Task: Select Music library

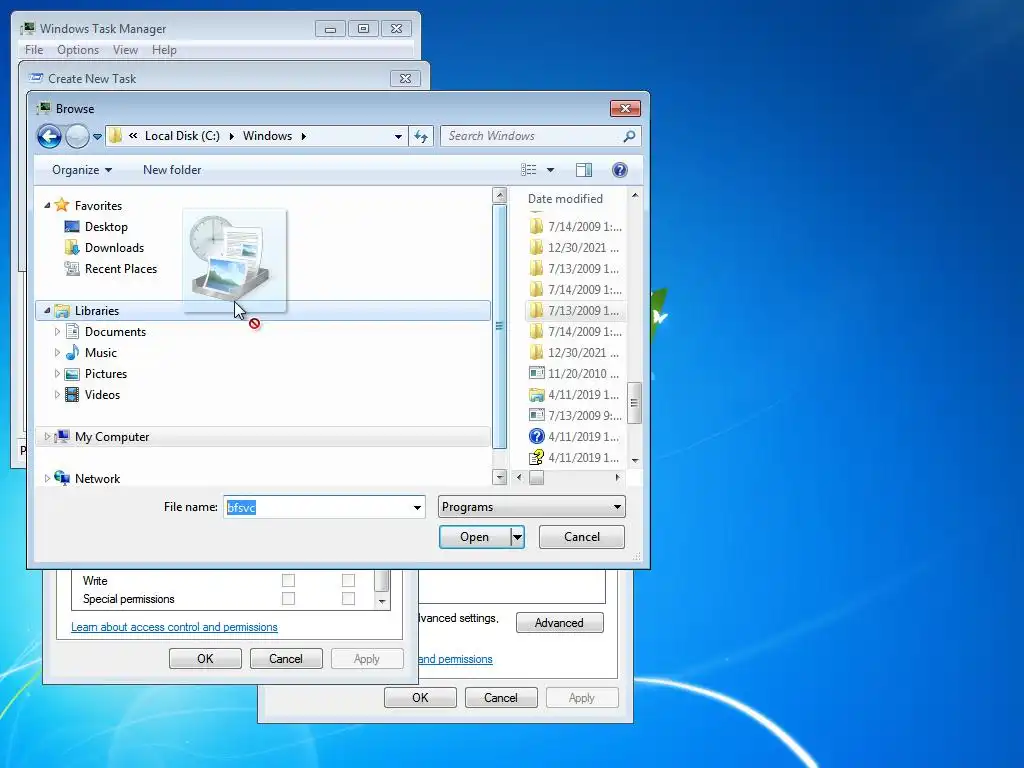Action: coord(101,353)
